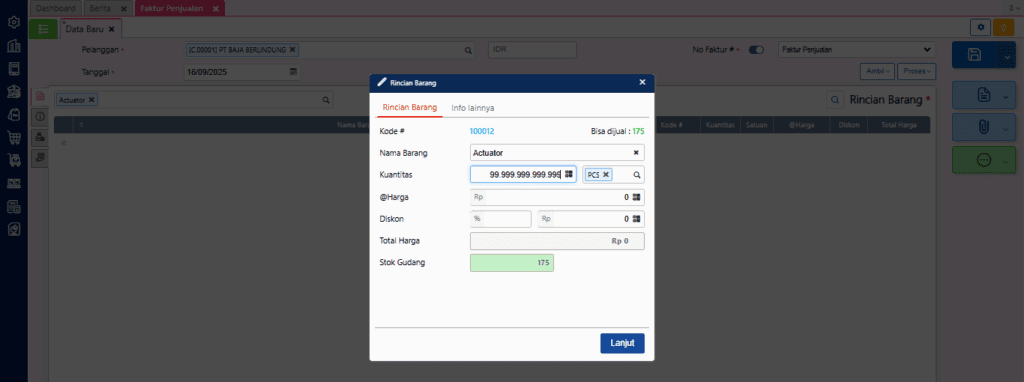The image size is (1024, 382).
Task: Open form settings gear at top right
Action: [x=980, y=27]
